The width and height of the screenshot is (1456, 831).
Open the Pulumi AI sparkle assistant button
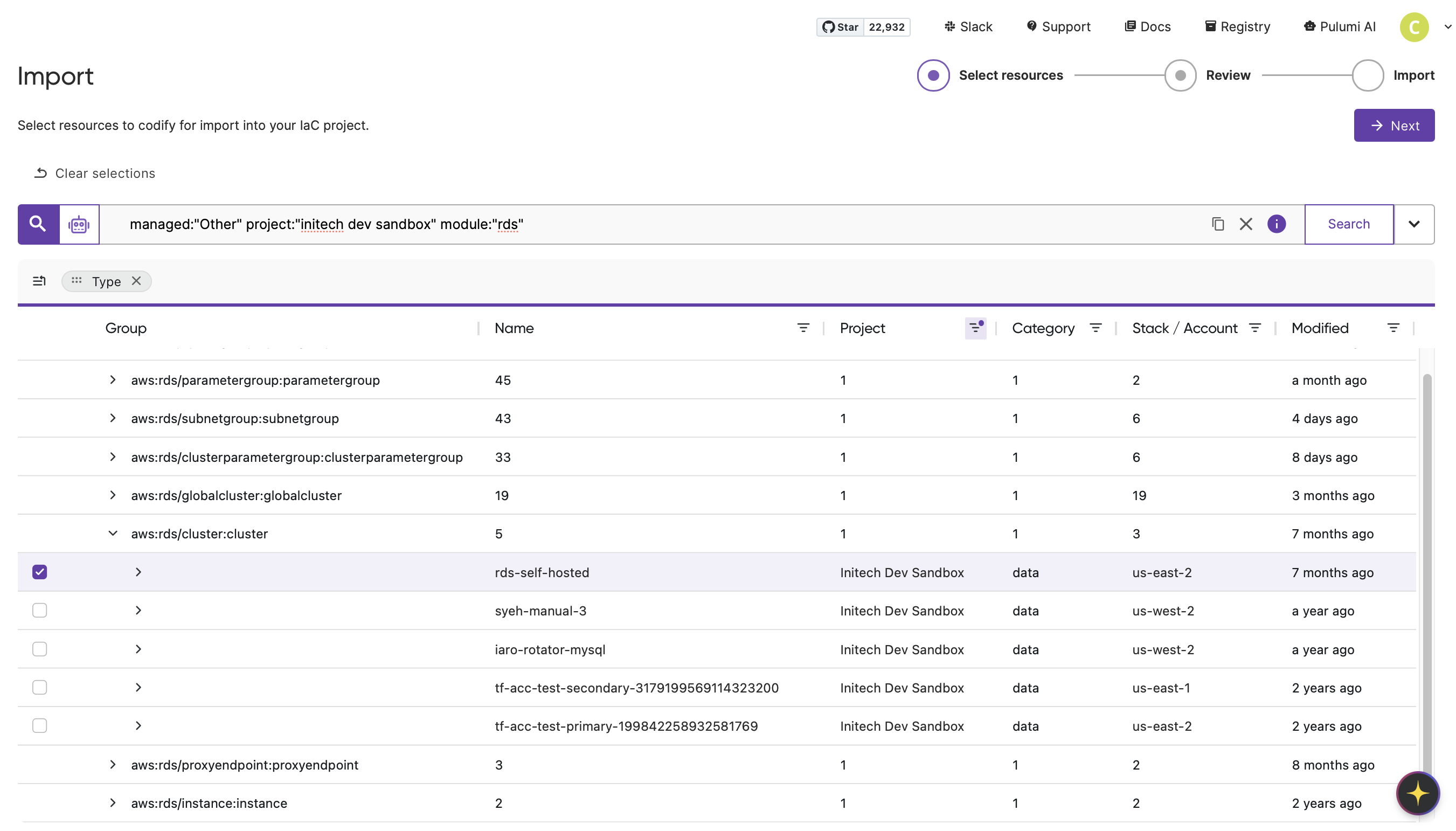click(x=1417, y=793)
